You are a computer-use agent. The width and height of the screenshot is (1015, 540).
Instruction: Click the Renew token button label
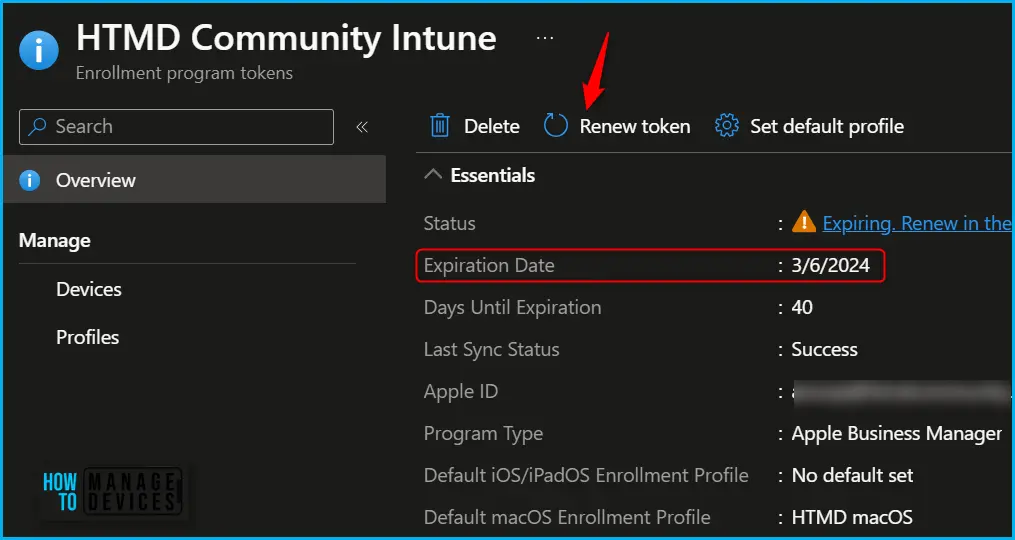pos(635,126)
